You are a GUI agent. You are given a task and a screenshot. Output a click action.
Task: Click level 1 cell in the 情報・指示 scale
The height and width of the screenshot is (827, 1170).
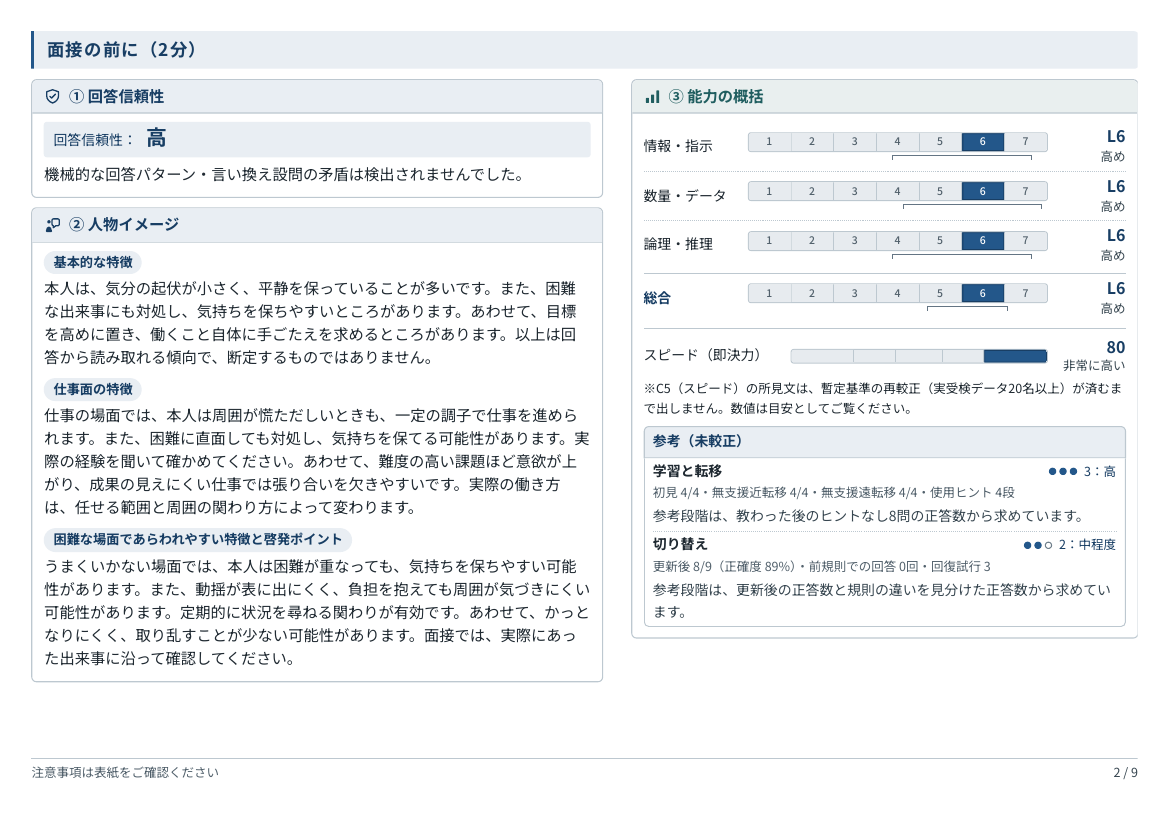click(x=769, y=142)
